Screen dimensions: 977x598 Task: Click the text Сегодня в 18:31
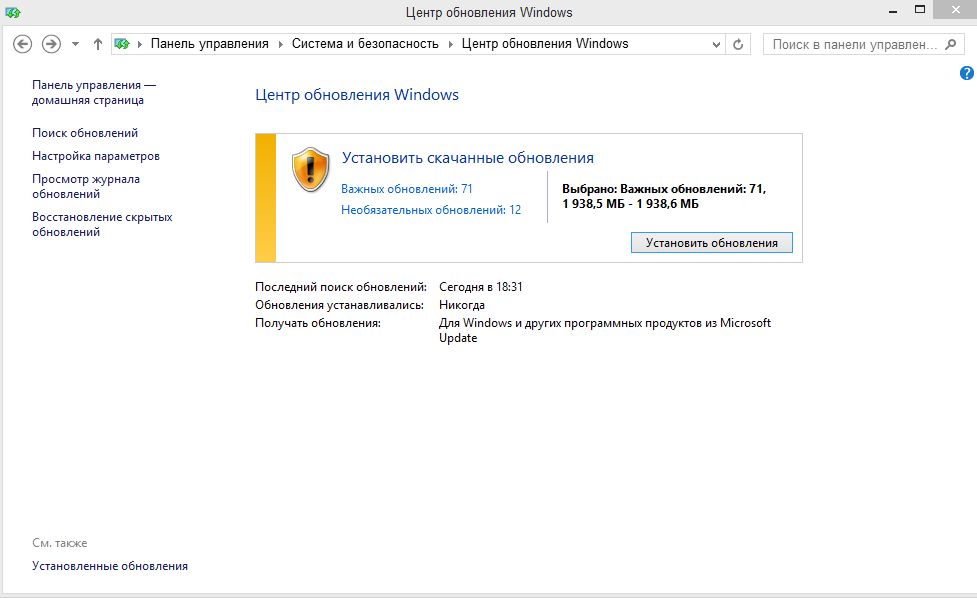480,287
